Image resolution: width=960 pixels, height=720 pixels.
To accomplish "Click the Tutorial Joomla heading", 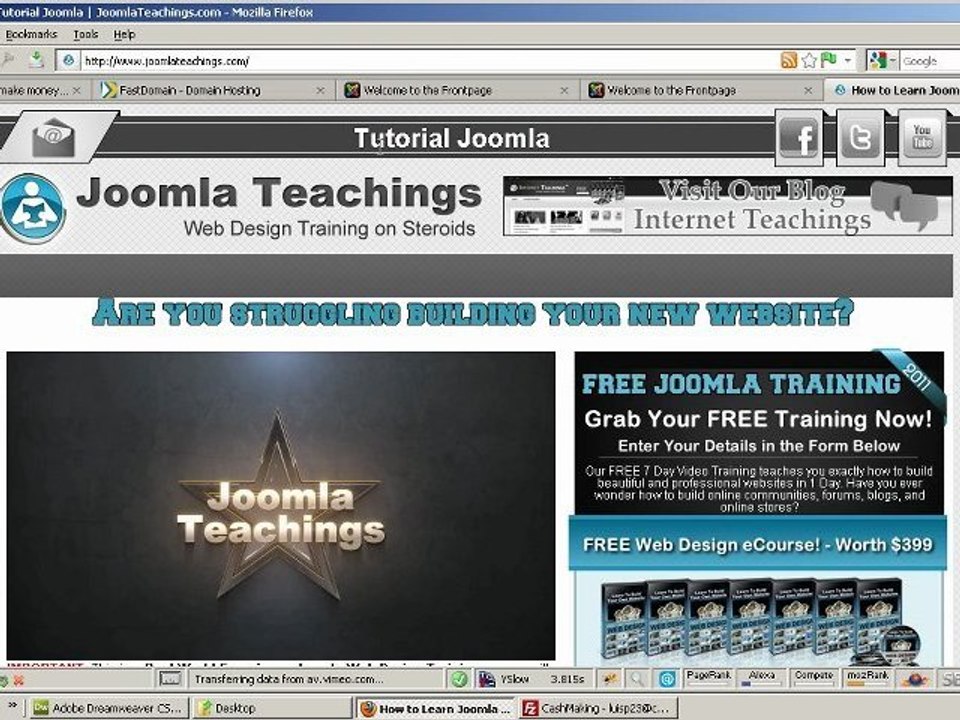I will point(452,138).
